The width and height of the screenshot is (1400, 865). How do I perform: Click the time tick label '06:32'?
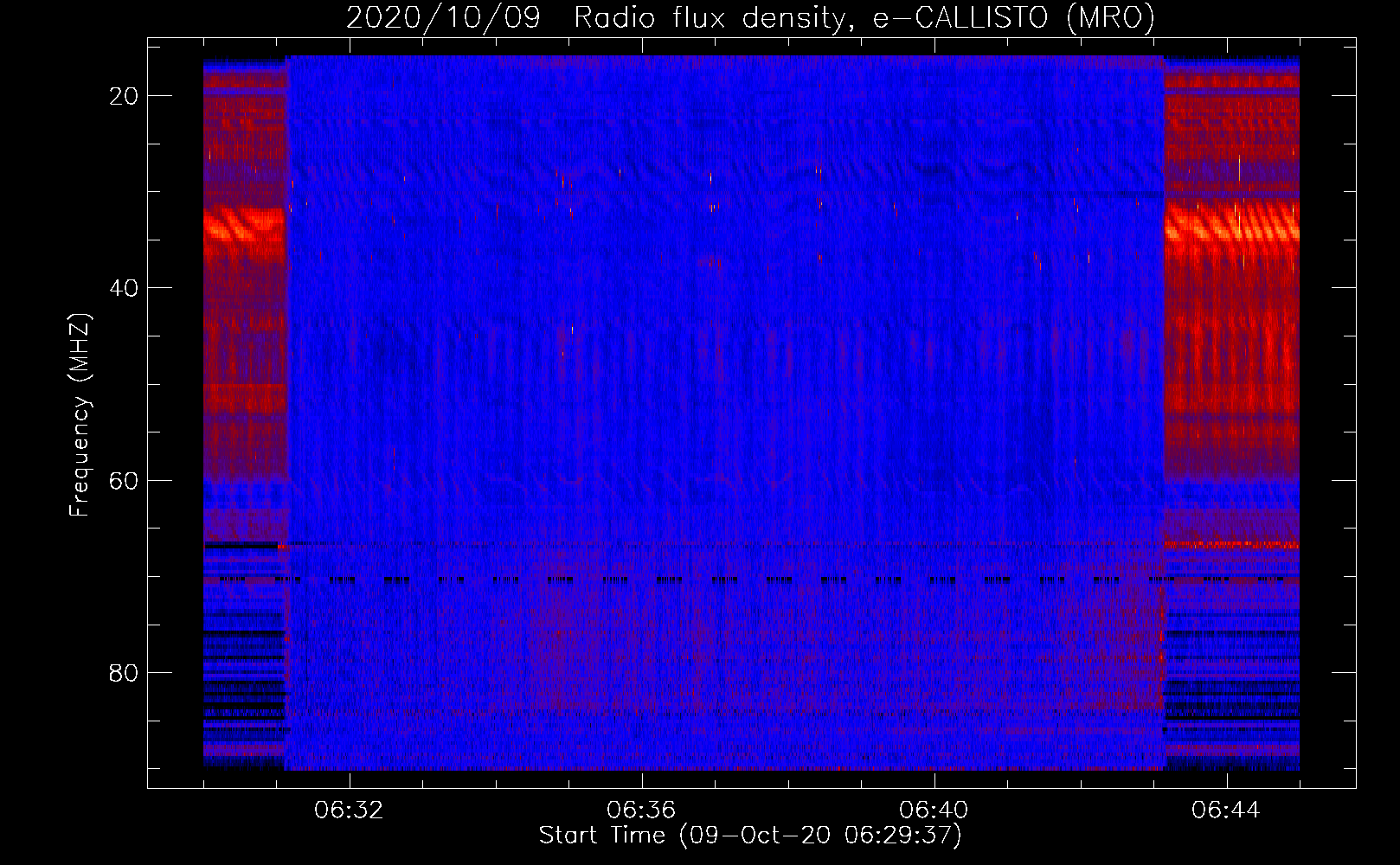click(x=349, y=811)
